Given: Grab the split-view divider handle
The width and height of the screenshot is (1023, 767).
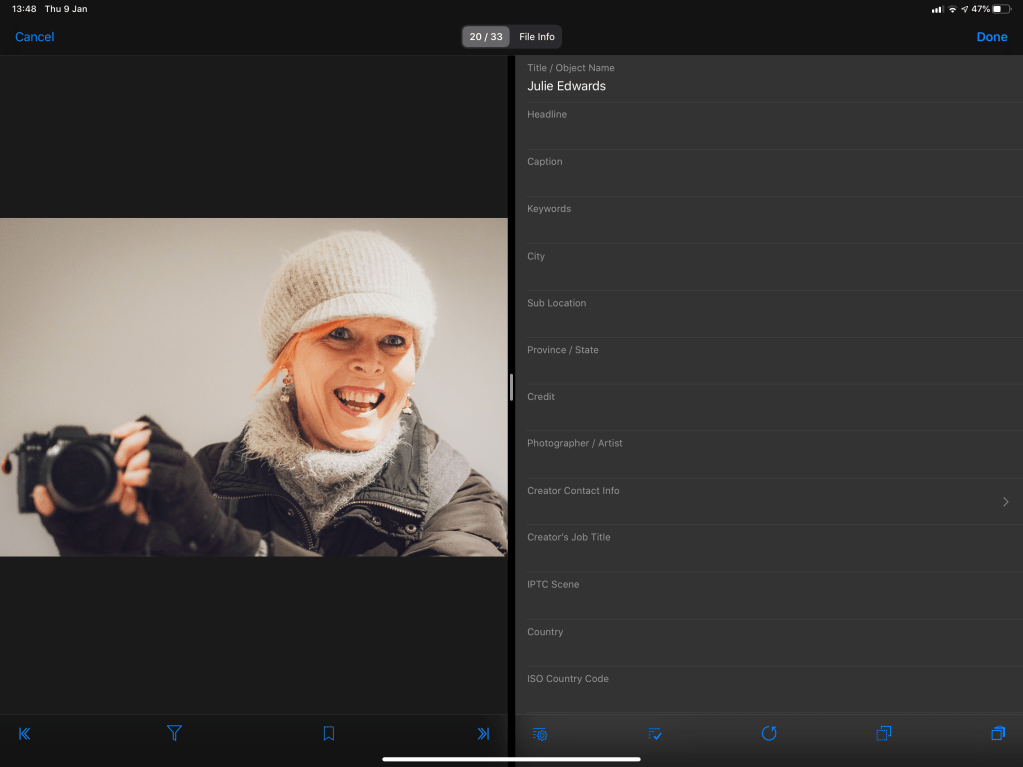Looking at the screenshot, I should click(x=511, y=387).
